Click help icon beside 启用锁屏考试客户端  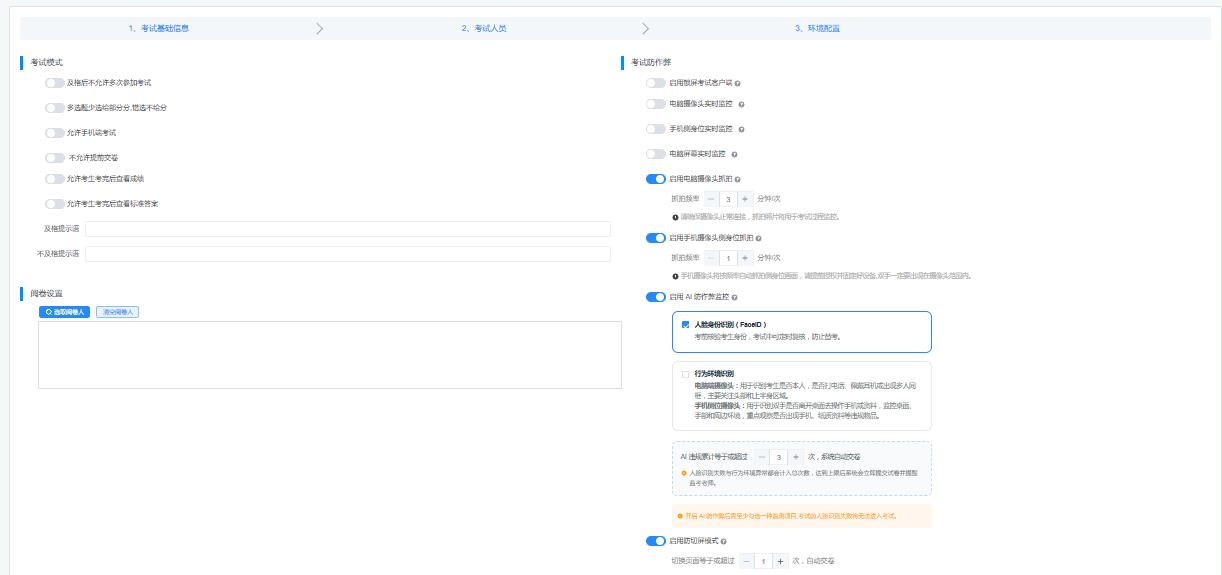[x=738, y=83]
